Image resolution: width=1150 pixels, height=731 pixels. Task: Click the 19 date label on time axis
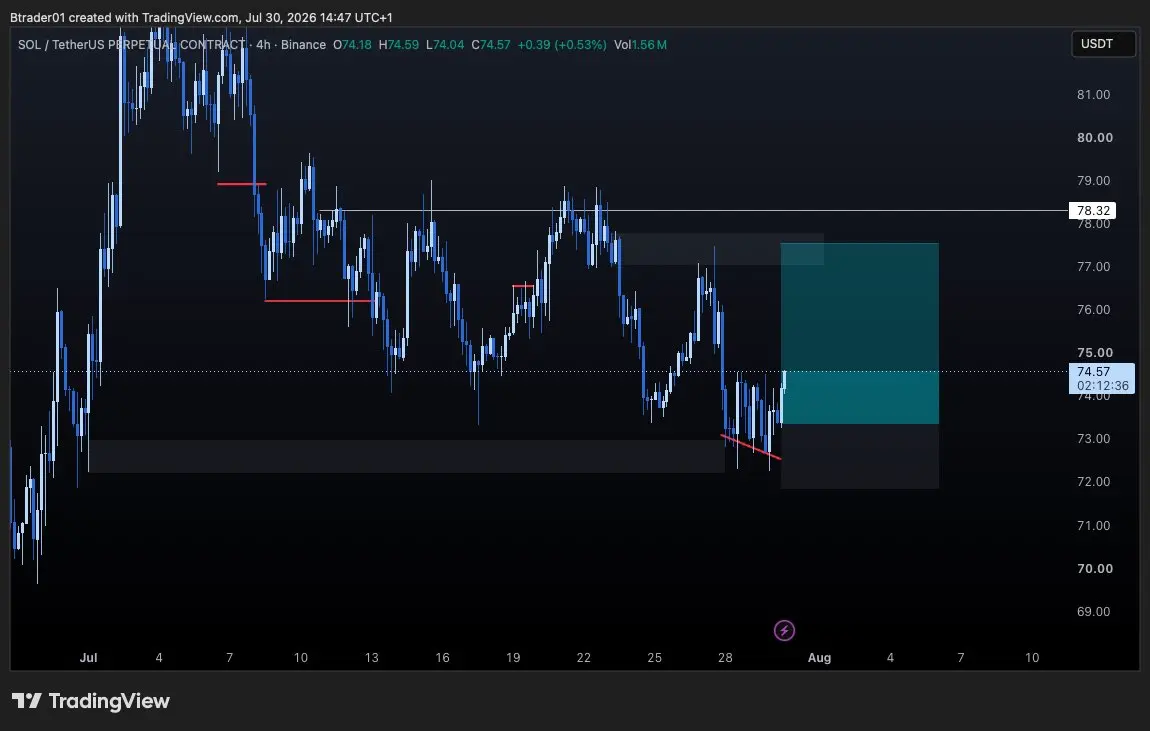click(513, 658)
